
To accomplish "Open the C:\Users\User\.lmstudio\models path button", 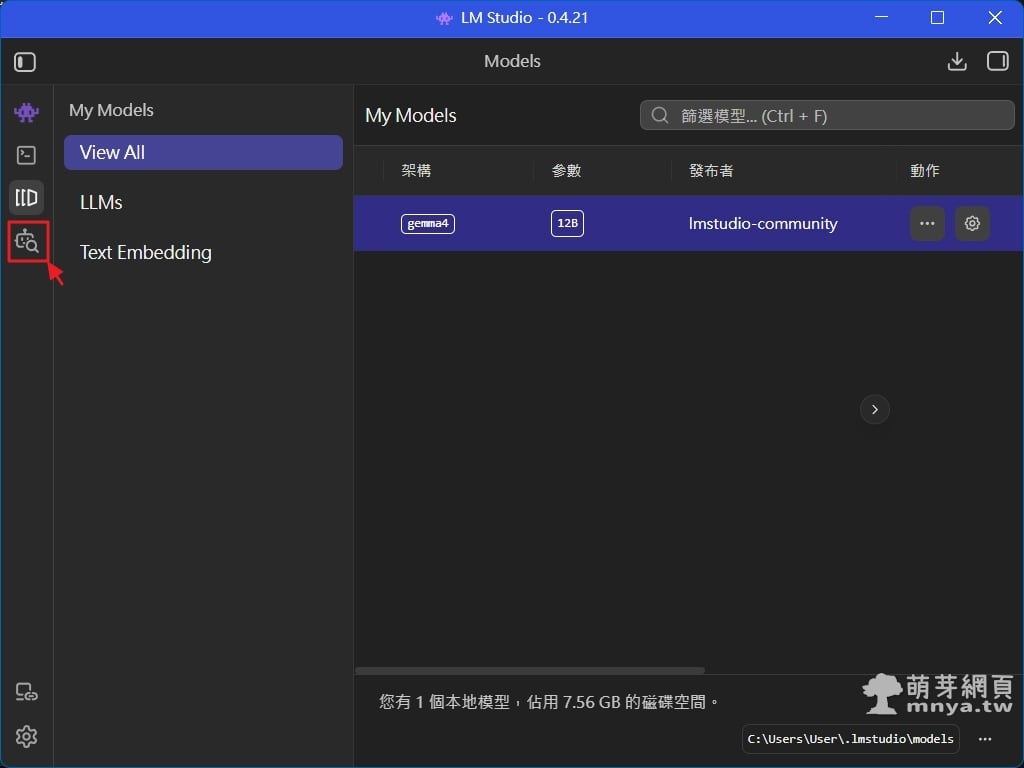I will pyautogui.click(x=850, y=739).
